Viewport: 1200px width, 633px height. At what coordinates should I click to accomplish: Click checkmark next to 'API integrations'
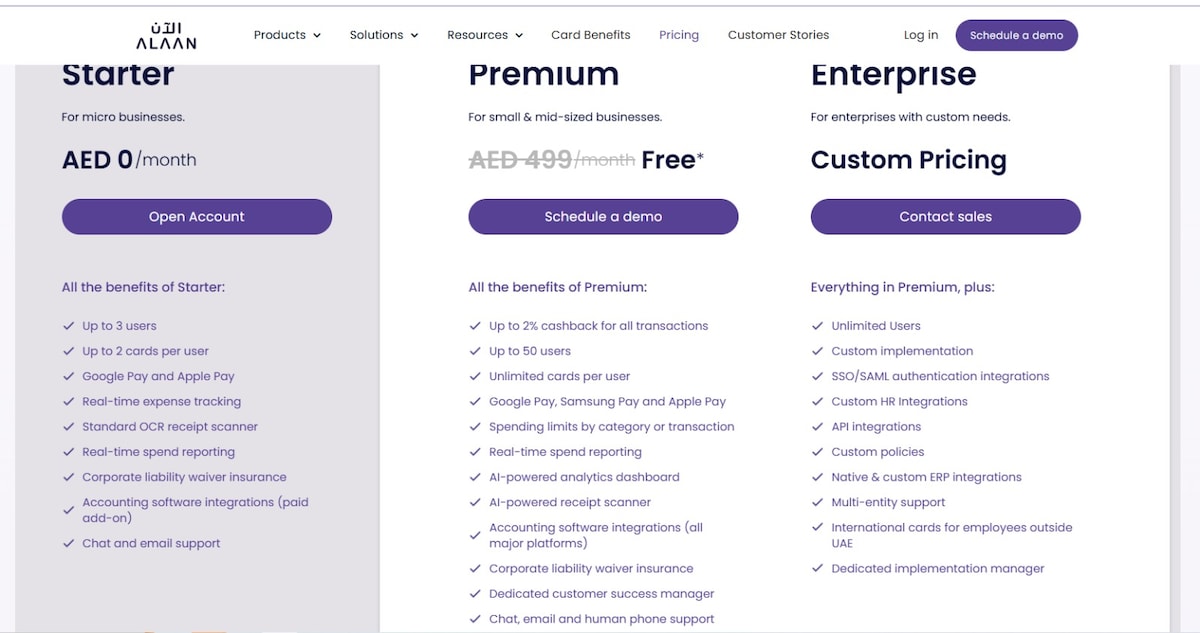click(817, 426)
